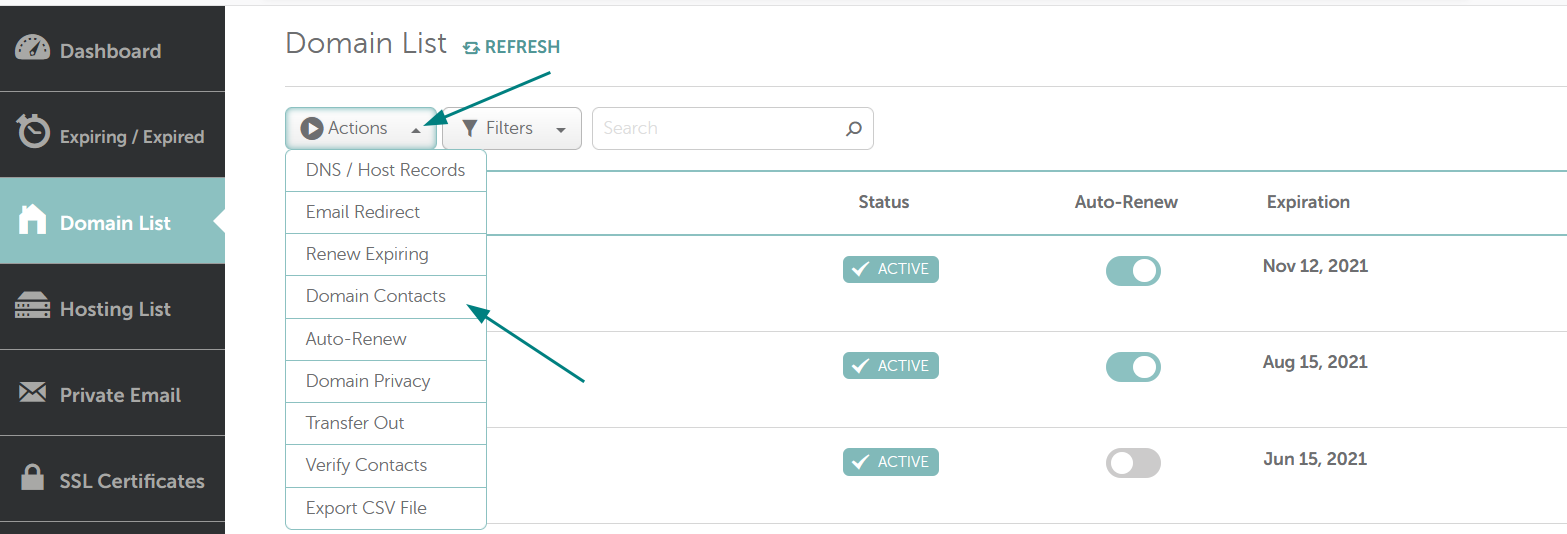The image size is (1567, 534).
Task: Click the Hosting List server icon
Action: tap(33, 306)
